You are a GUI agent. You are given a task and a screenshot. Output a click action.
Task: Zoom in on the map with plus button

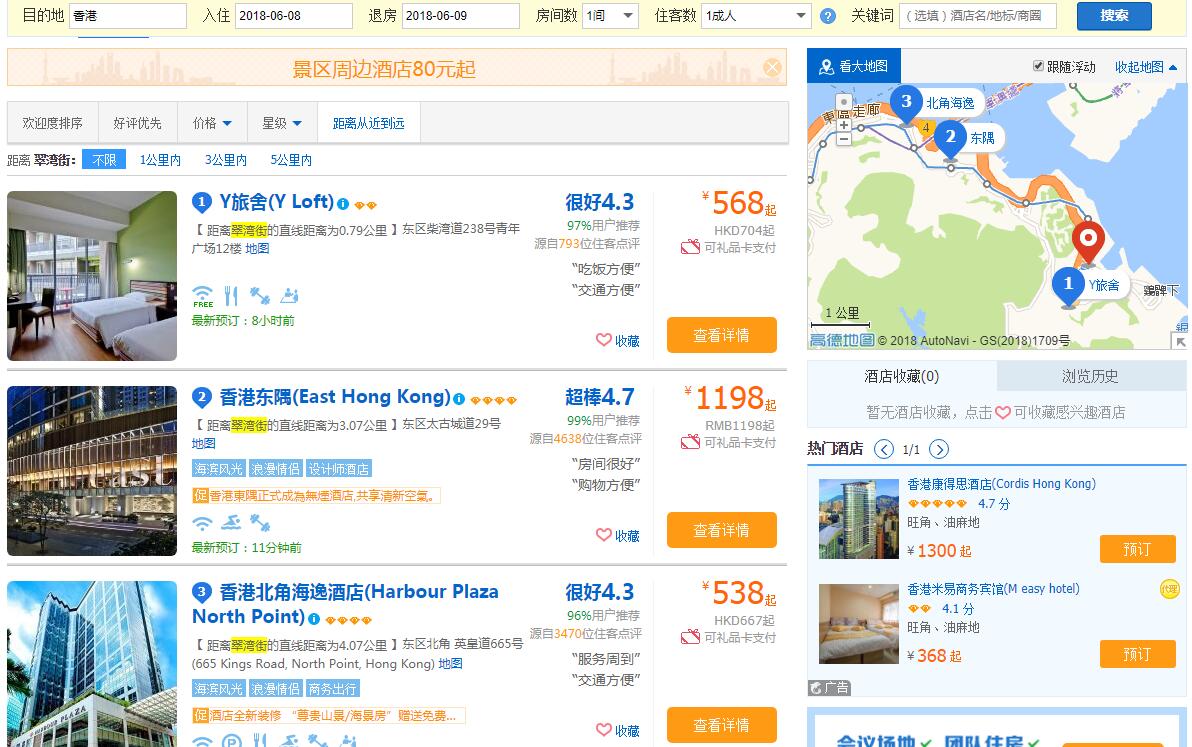(844, 125)
